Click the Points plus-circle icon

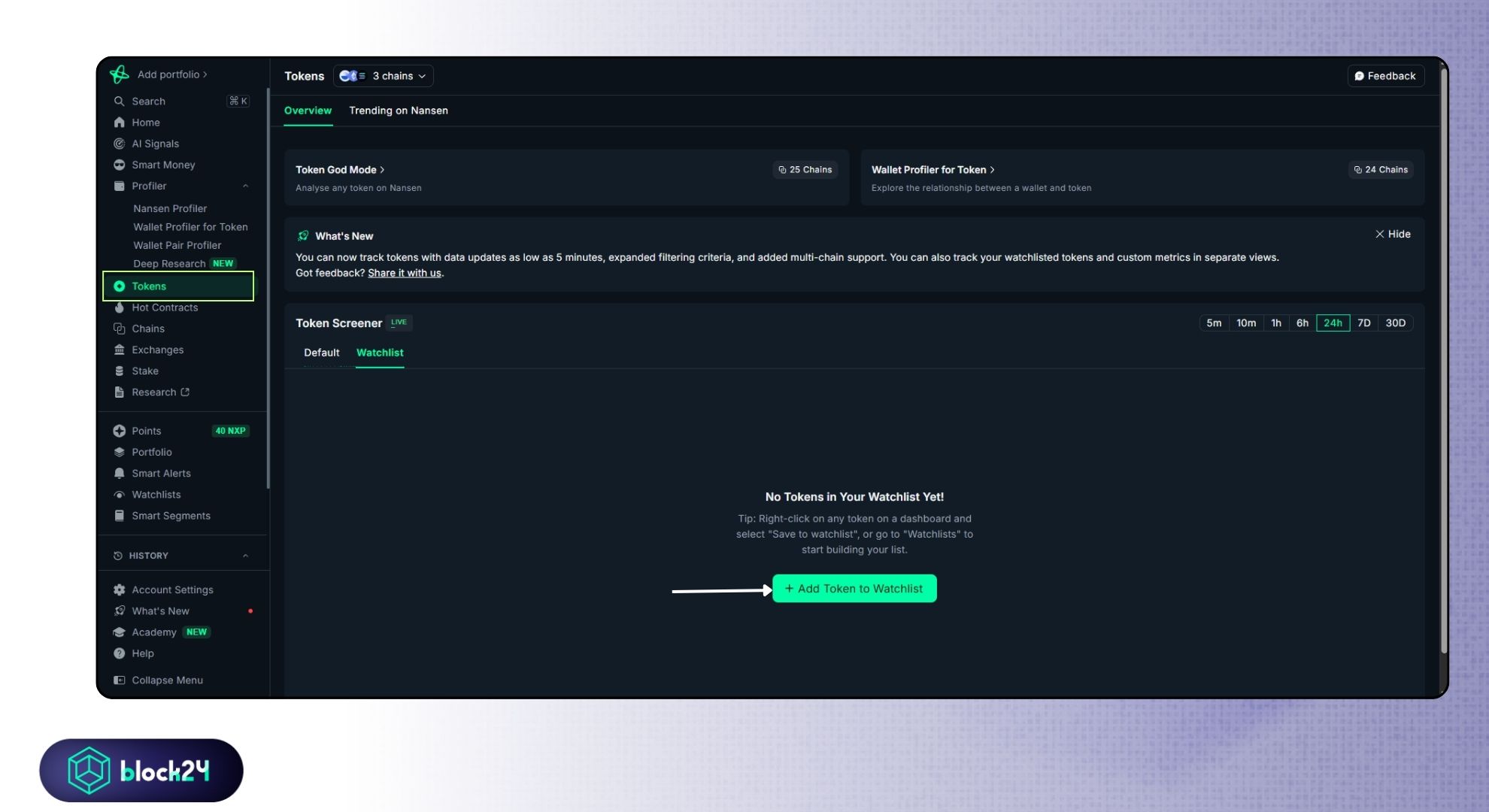119,431
